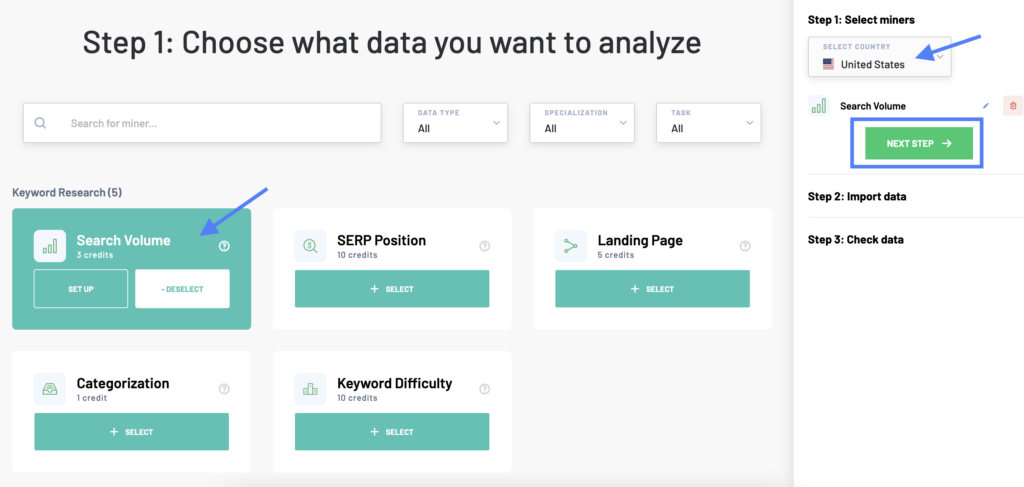Click the green Next Step button

pyautogui.click(x=919, y=144)
